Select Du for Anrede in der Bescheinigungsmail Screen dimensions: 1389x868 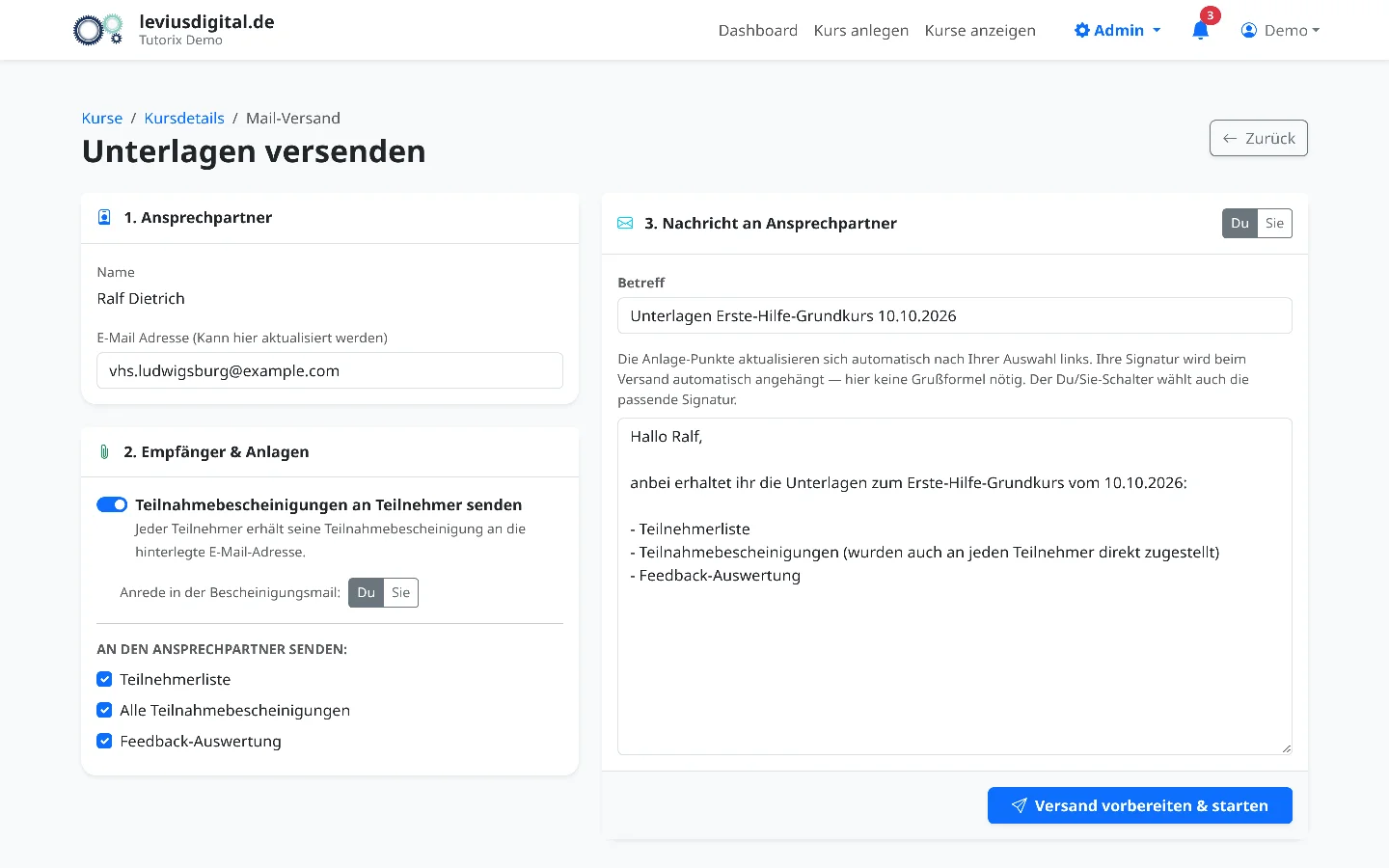point(366,592)
